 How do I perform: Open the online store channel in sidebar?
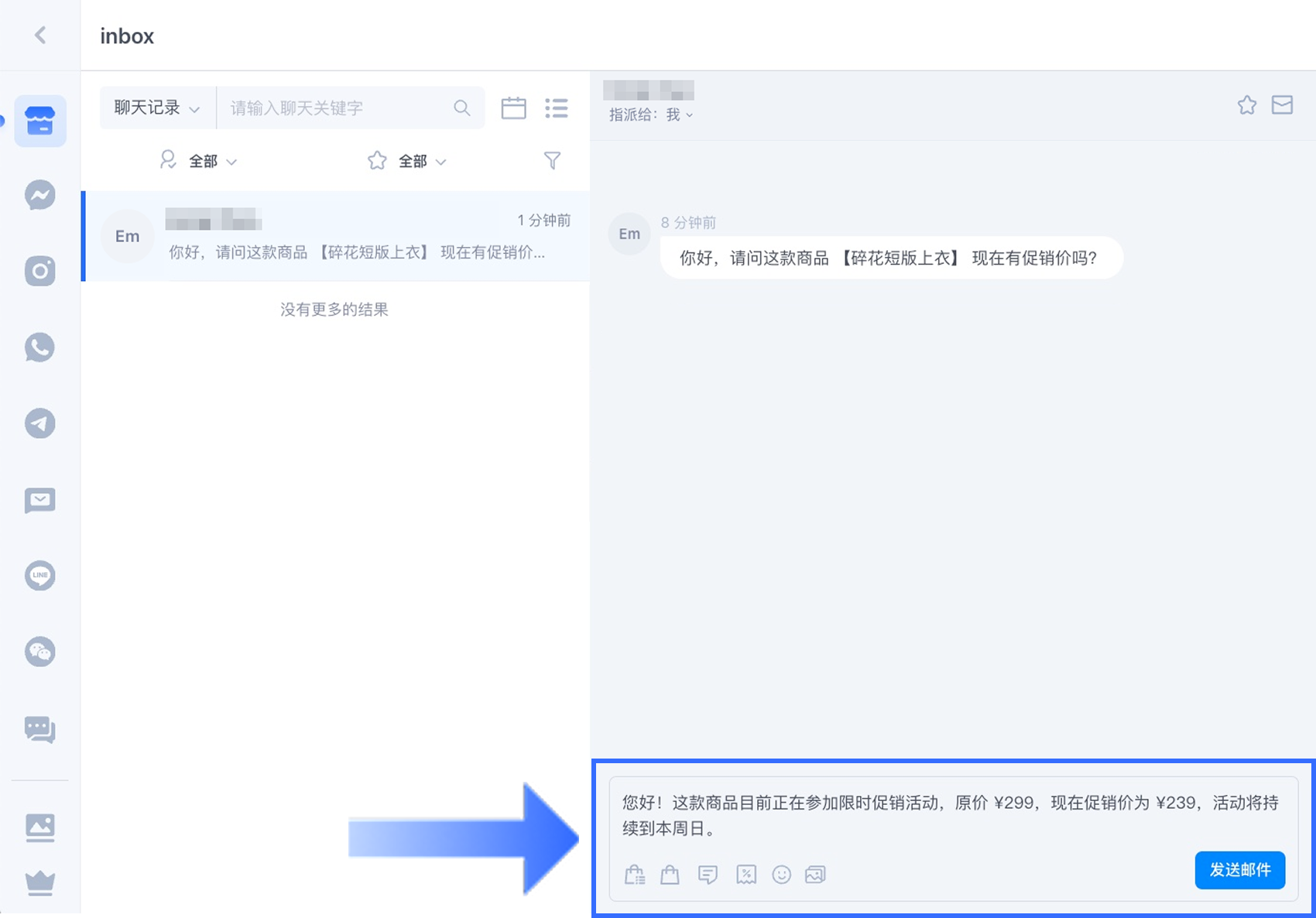coord(40,121)
